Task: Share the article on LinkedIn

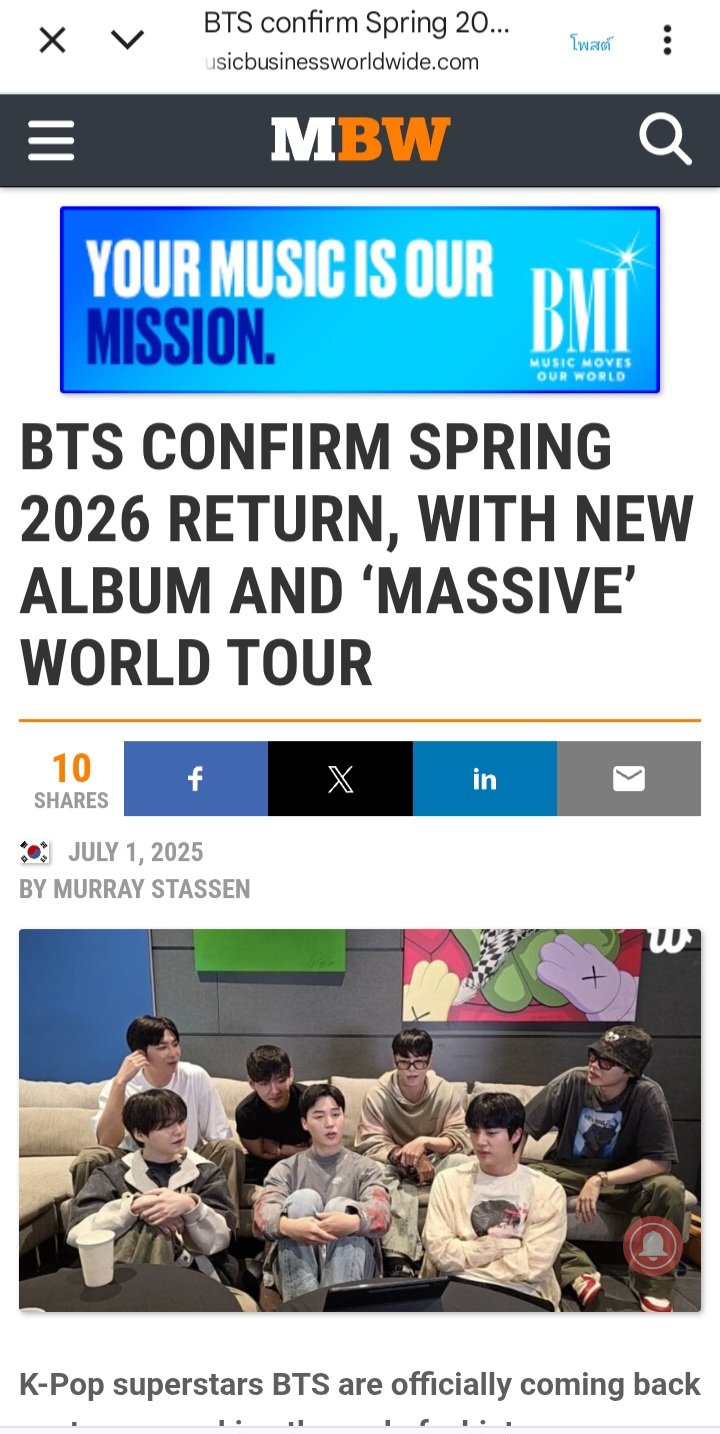Action: (485, 778)
